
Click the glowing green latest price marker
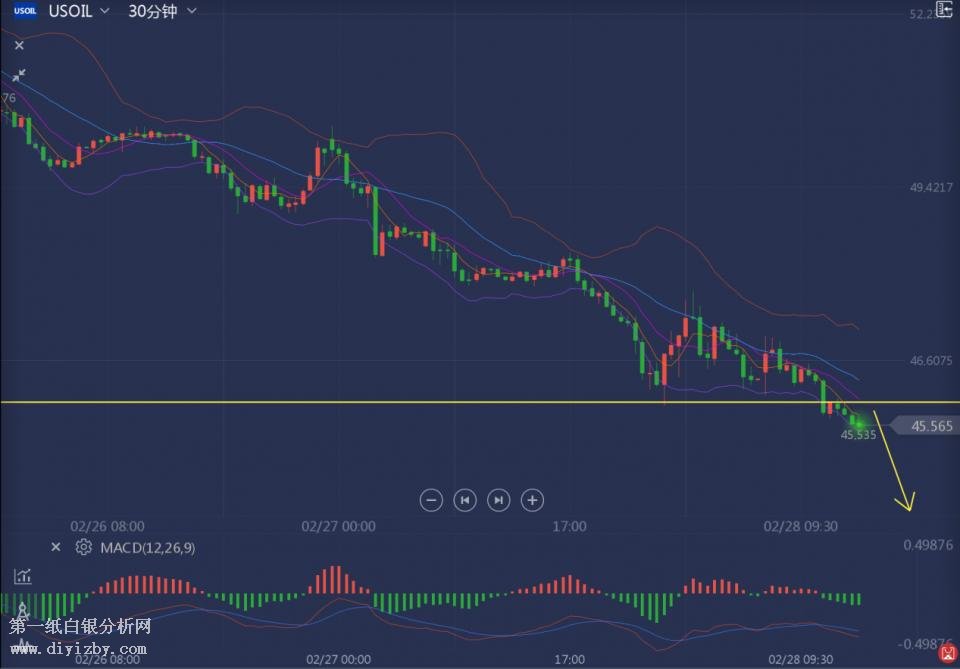[x=858, y=422]
